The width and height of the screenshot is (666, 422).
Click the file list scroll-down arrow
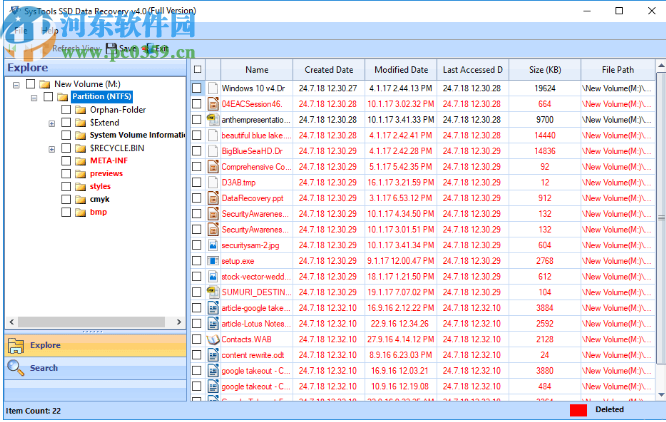661,395
